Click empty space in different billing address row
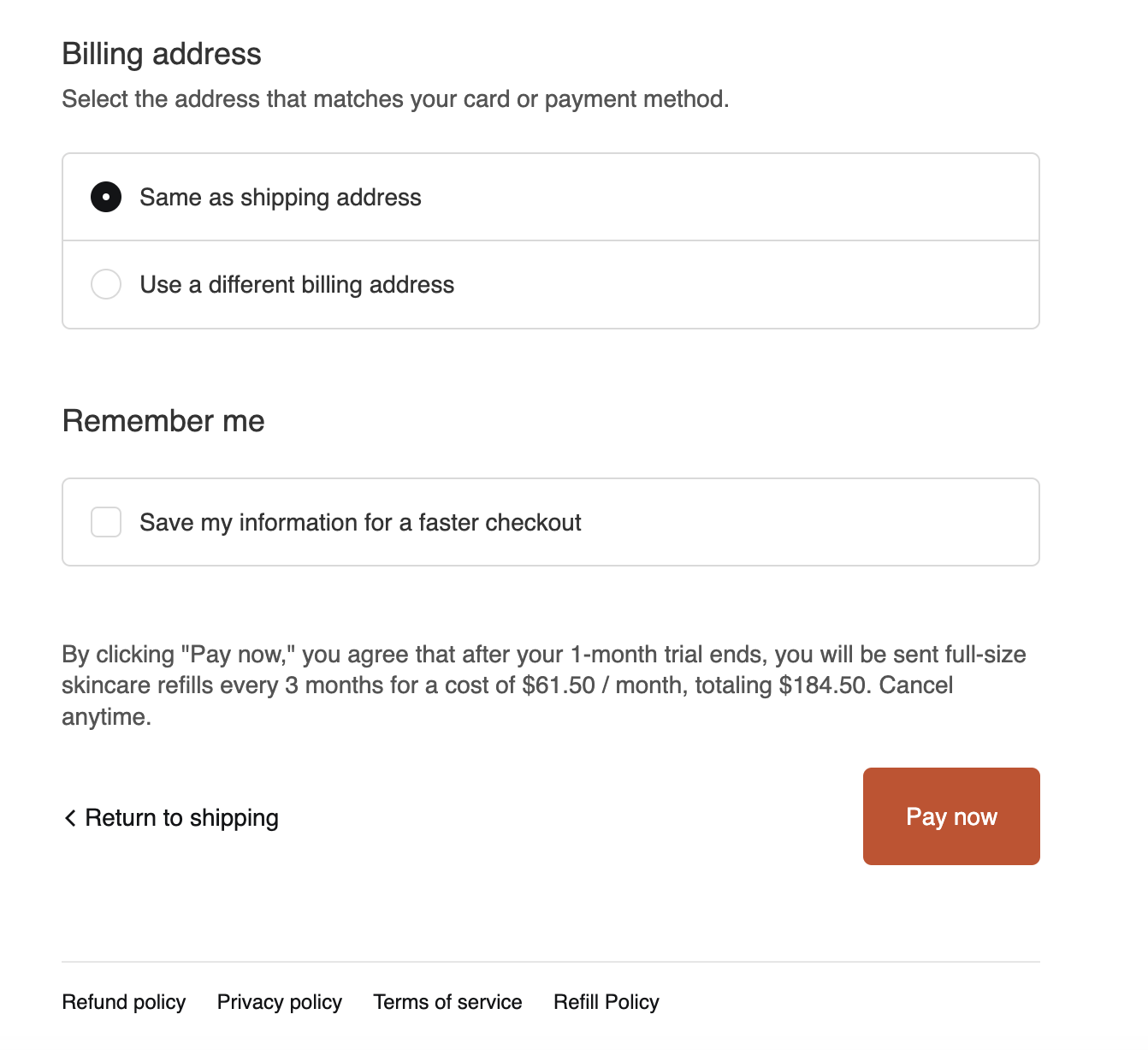 point(744,284)
